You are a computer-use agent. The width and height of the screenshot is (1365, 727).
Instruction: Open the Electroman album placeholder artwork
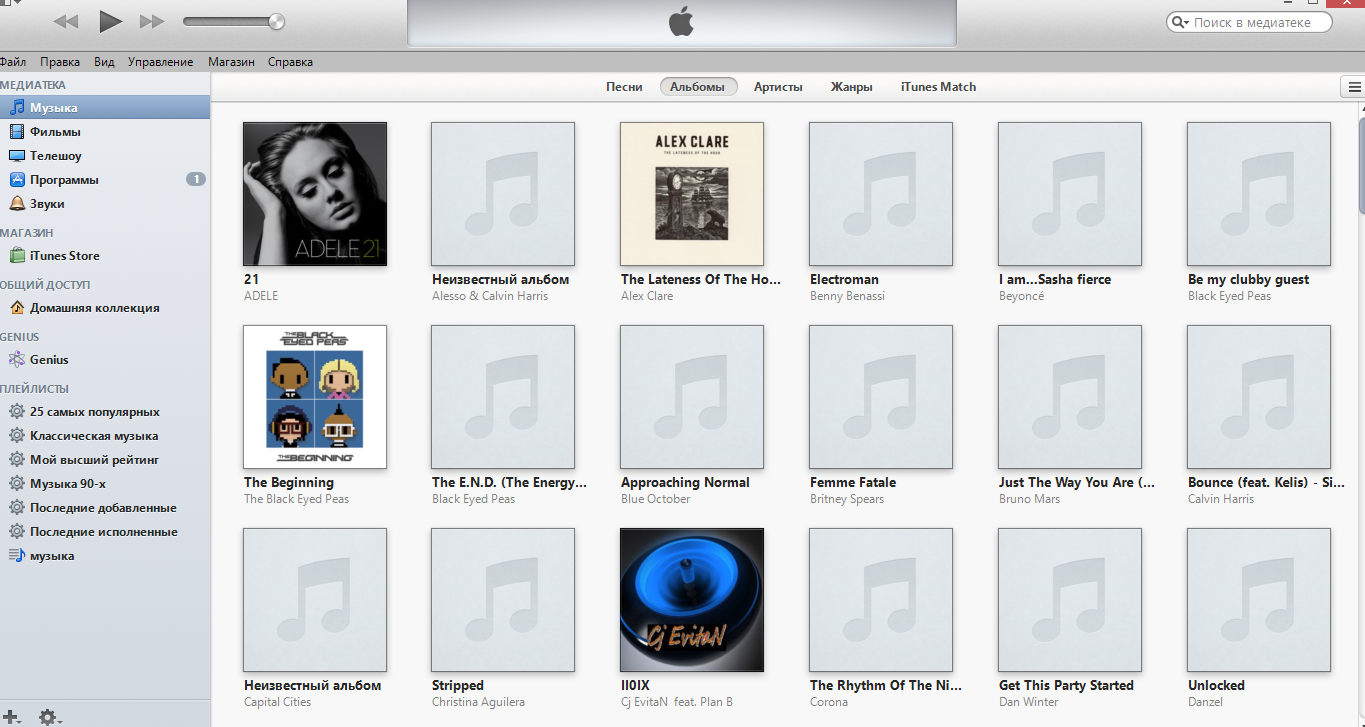point(881,194)
